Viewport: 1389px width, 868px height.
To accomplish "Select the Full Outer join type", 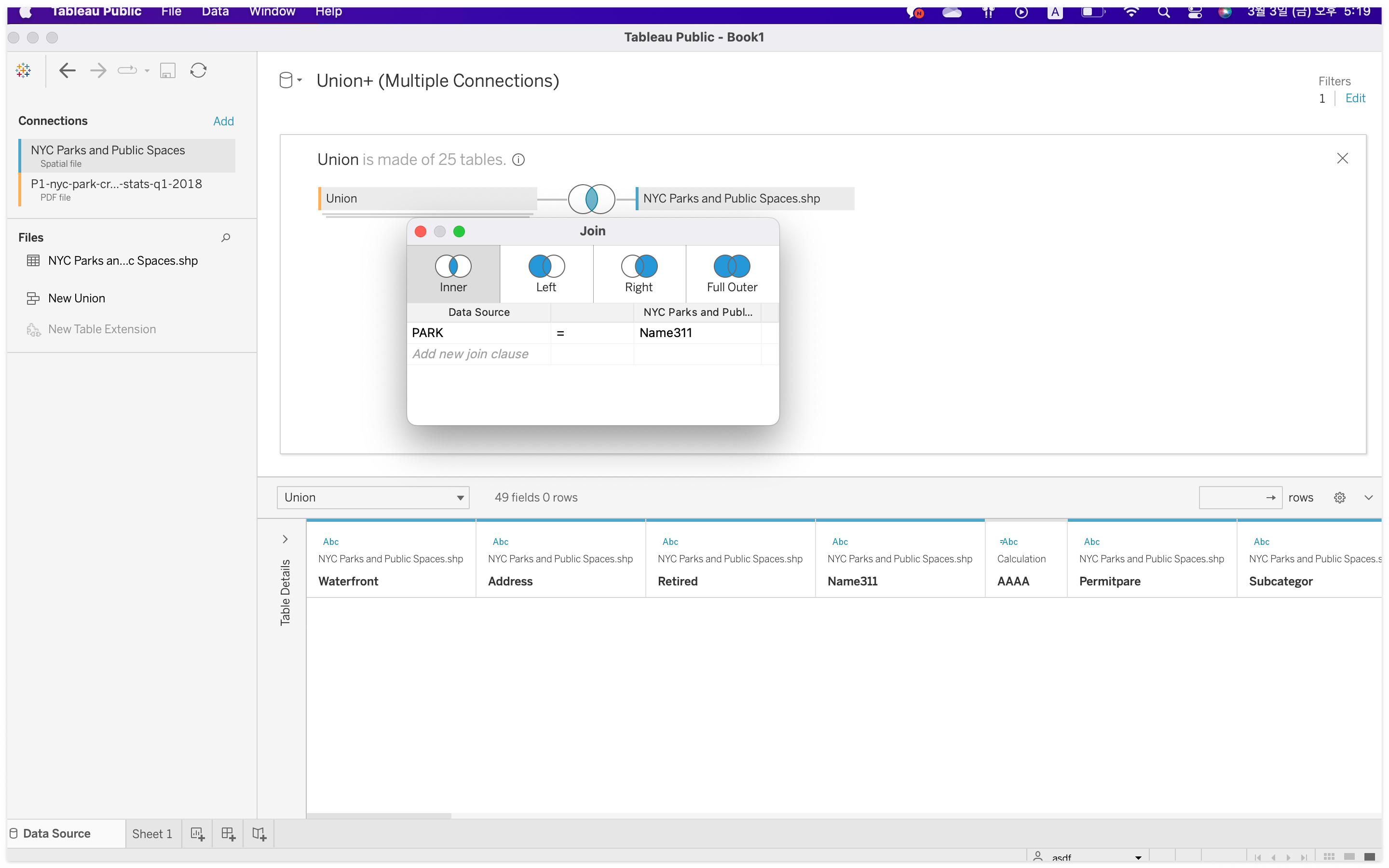I will click(732, 274).
